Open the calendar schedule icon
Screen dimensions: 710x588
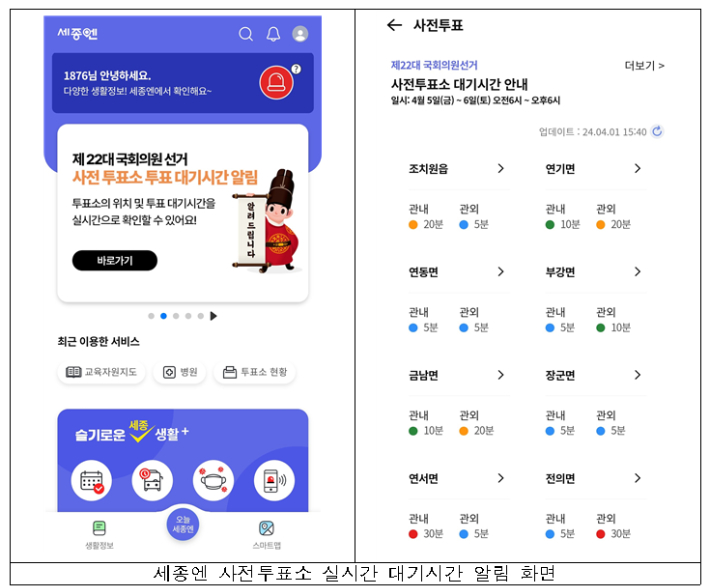click(91, 481)
